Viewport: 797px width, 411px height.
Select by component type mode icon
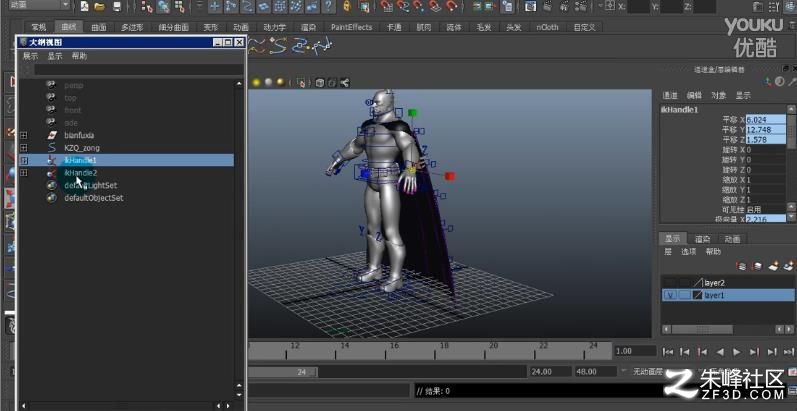click(x=179, y=7)
